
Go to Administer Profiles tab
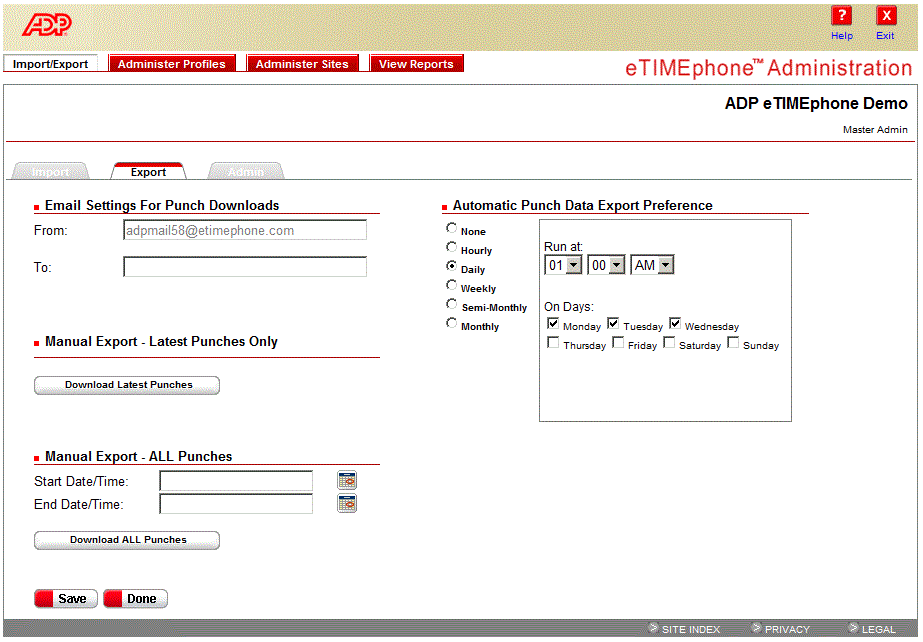(172, 64)
